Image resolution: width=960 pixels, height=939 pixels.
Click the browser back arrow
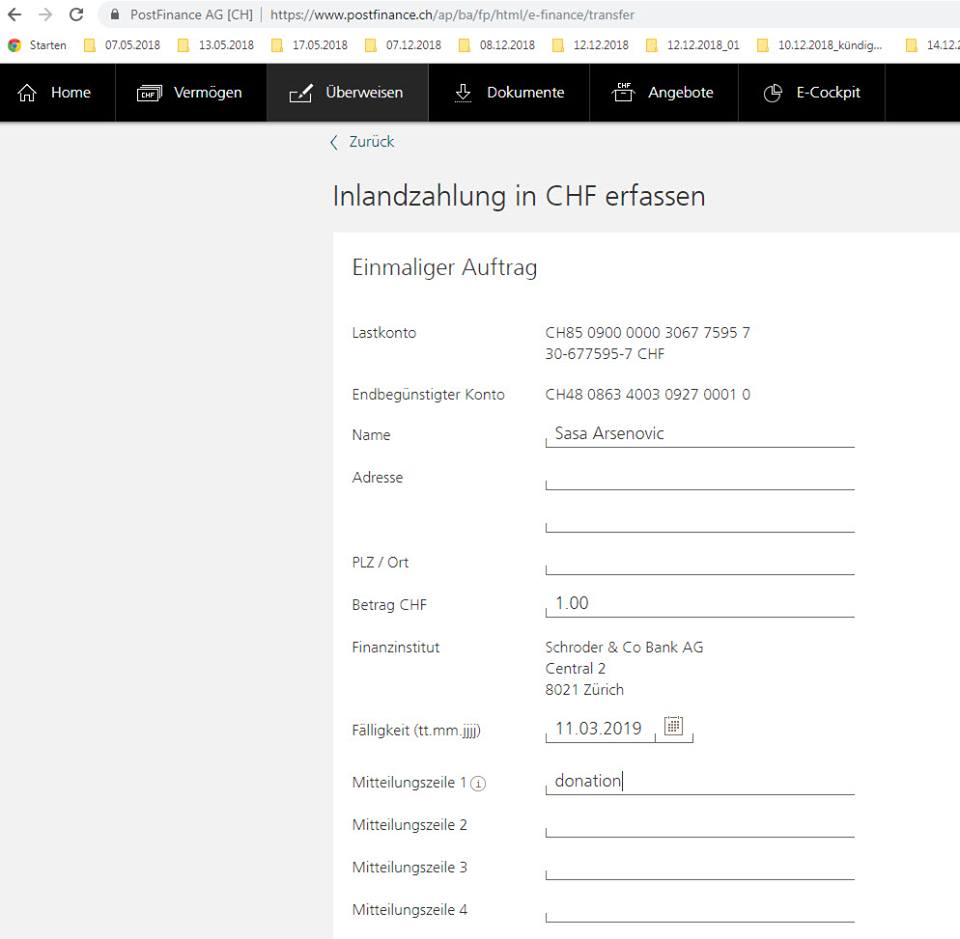[14, 15]
